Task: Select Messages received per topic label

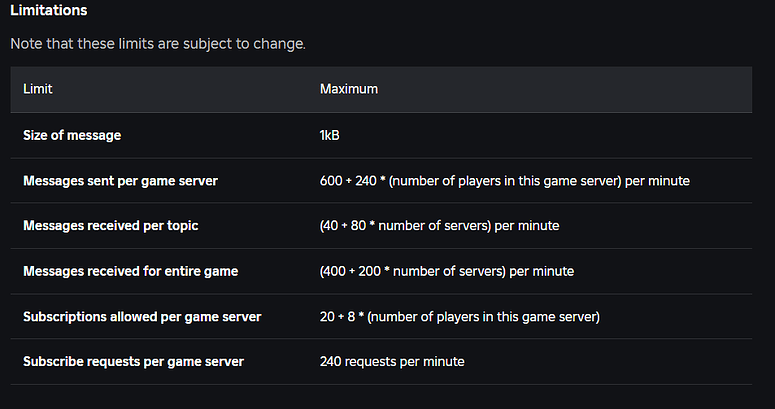Action: click(x=110, y=226)
